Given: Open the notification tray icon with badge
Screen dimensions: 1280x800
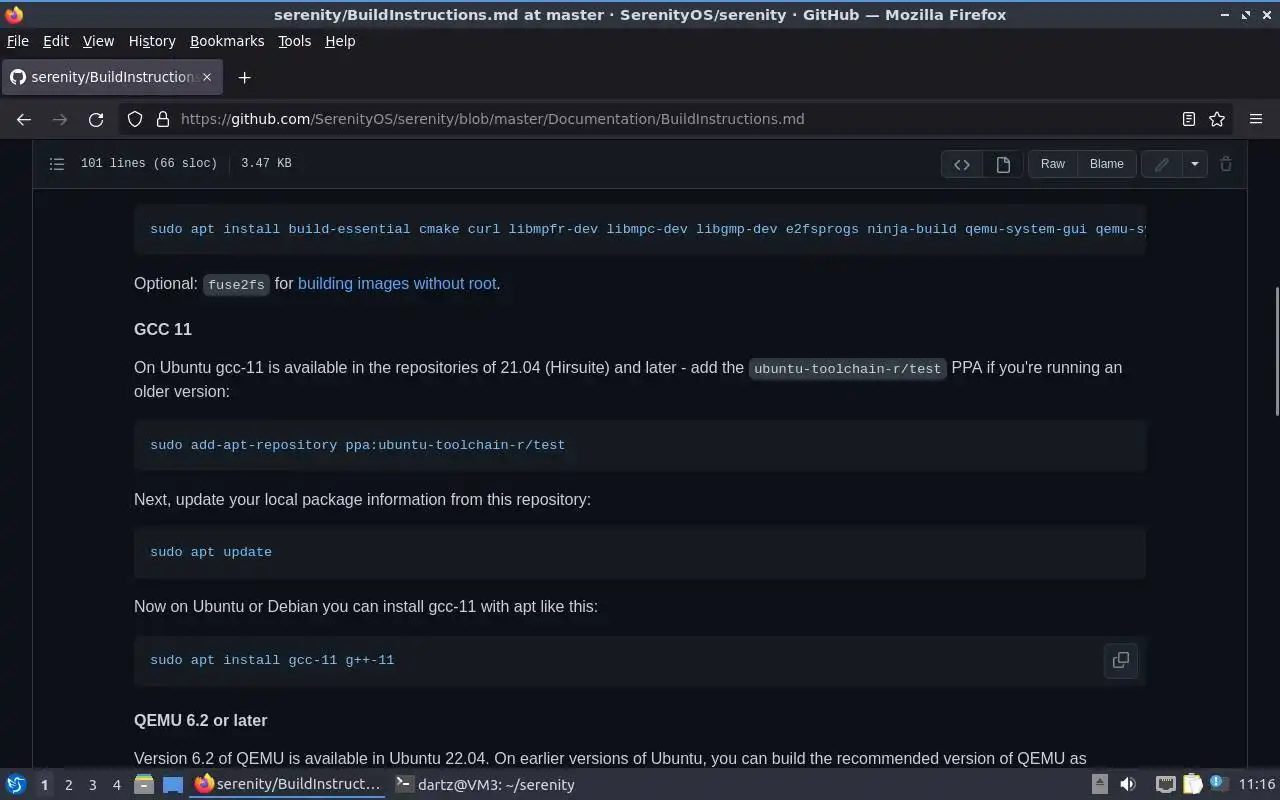Looking at the screenshot, I should [x=1217, y=784].
